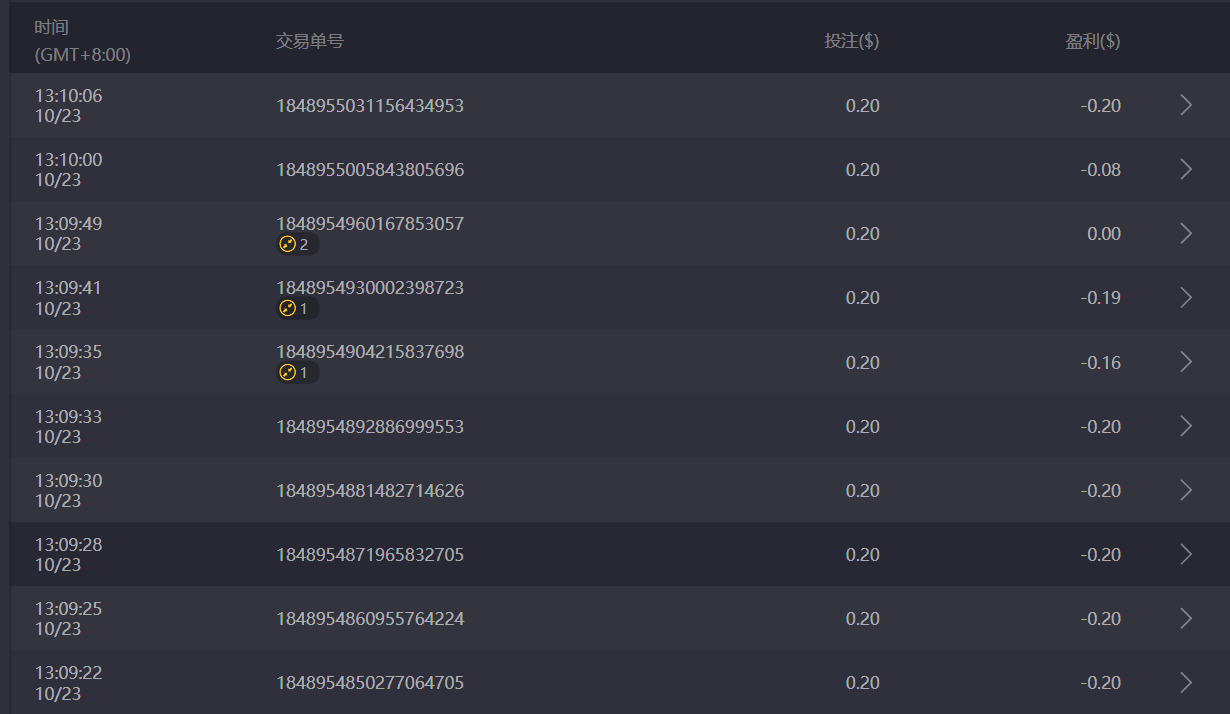Open the chevron beside the -0.08 profit row

pos(1186,169)
